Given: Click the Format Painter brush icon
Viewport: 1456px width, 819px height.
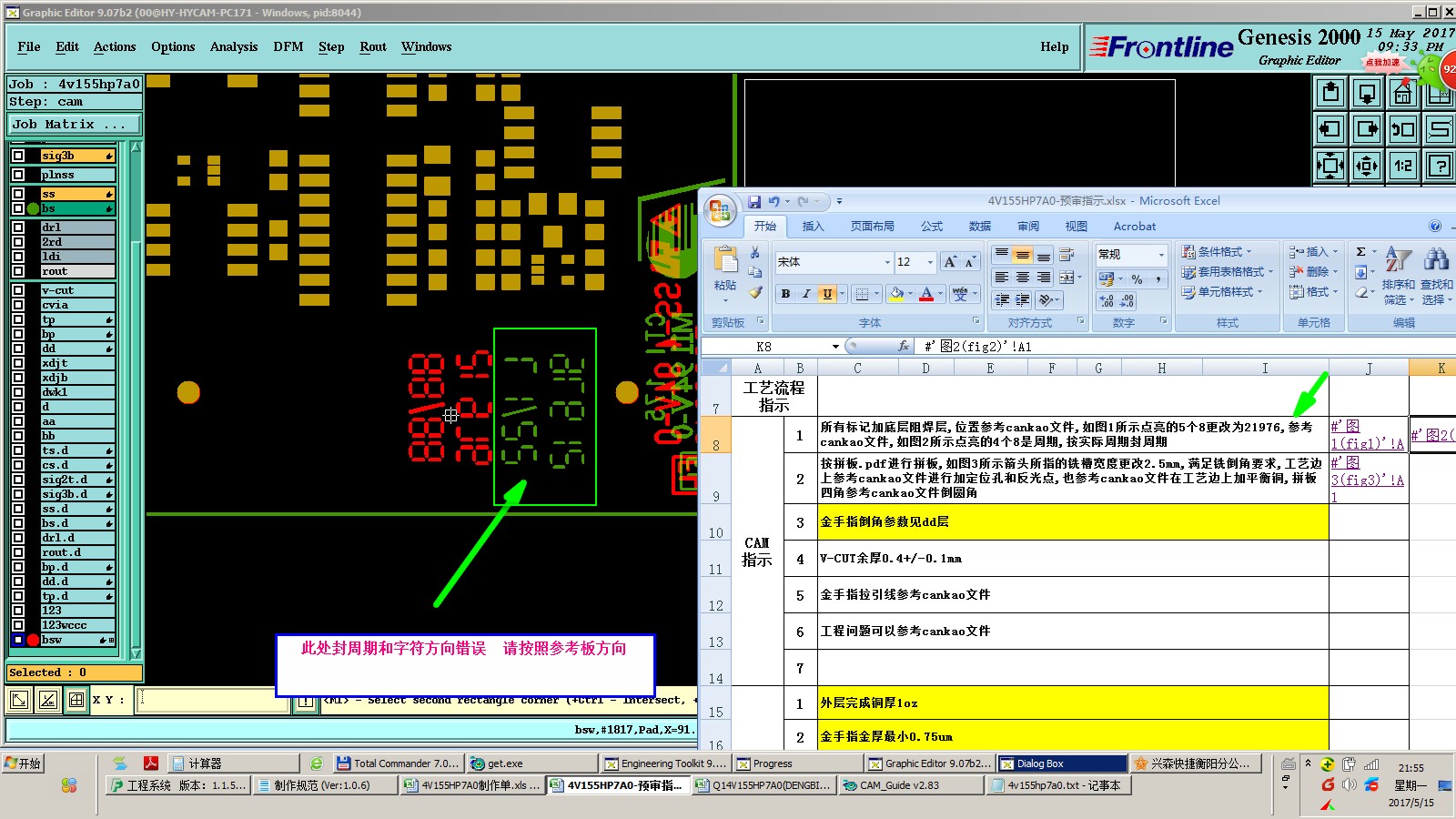Looking at the screenshot, I should click(x=754, y=292).
